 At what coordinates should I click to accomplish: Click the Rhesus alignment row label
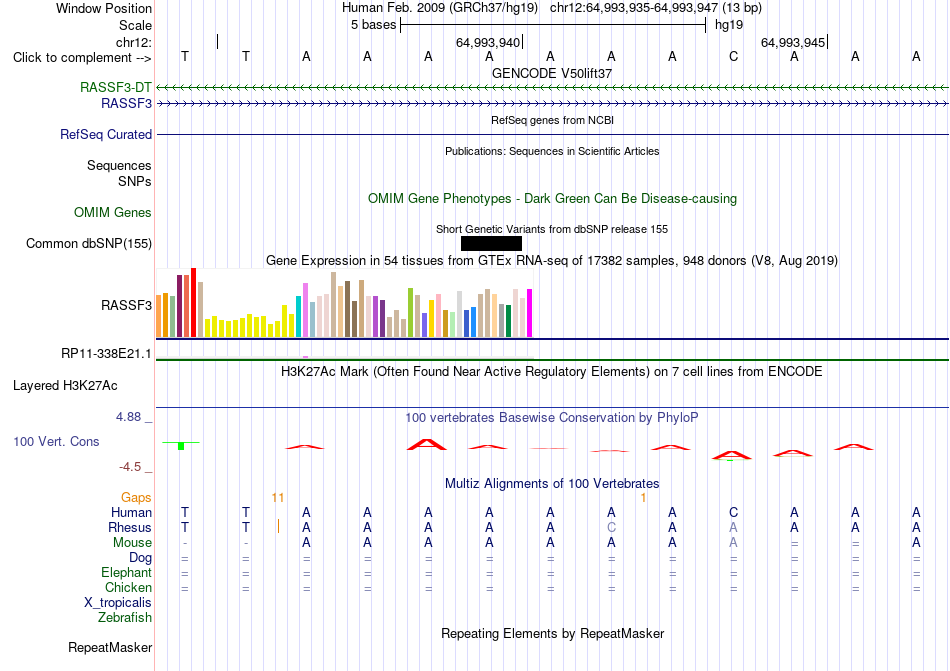tap(130, 528)
